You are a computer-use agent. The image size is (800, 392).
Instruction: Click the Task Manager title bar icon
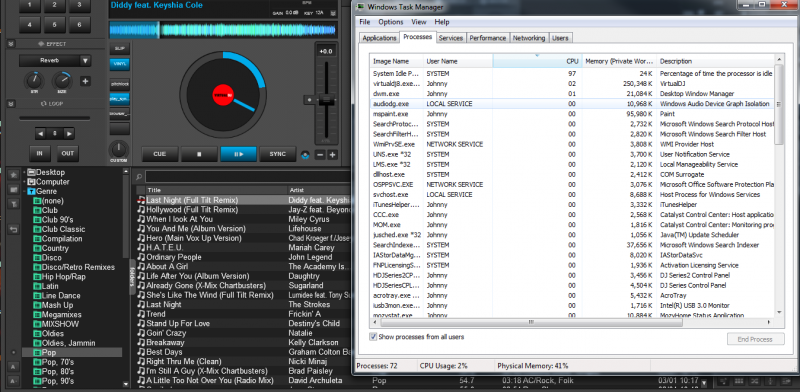(361, 7)
